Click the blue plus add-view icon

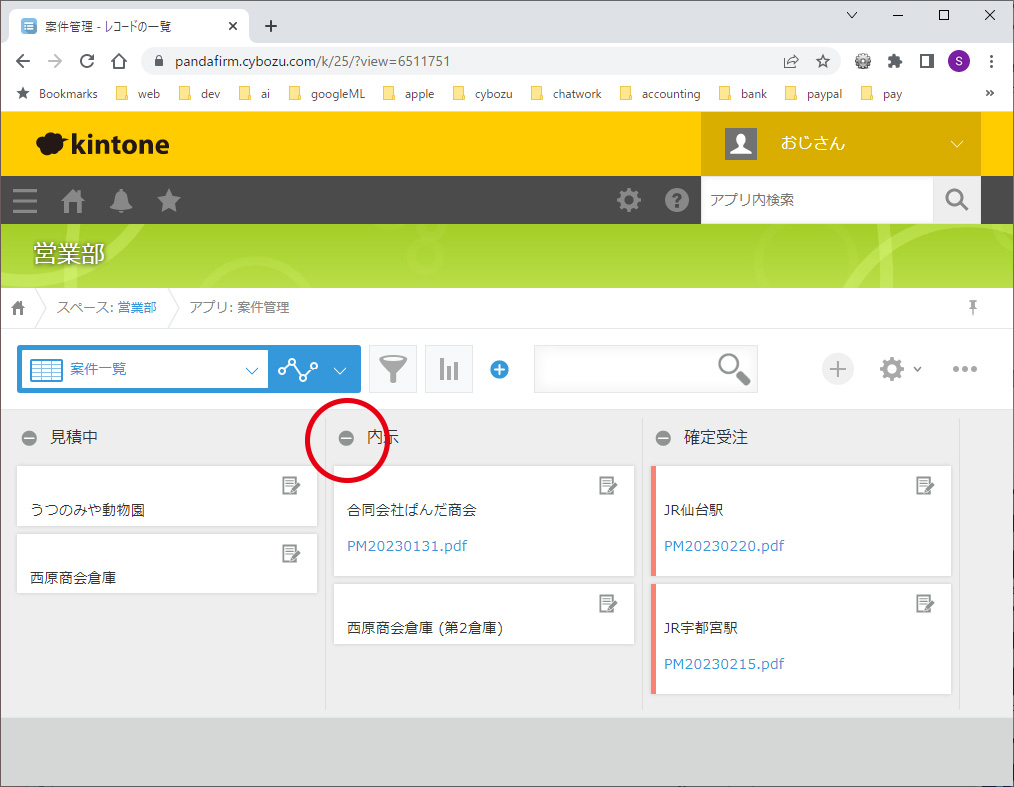pyautogui.click(x=500, y=369)
